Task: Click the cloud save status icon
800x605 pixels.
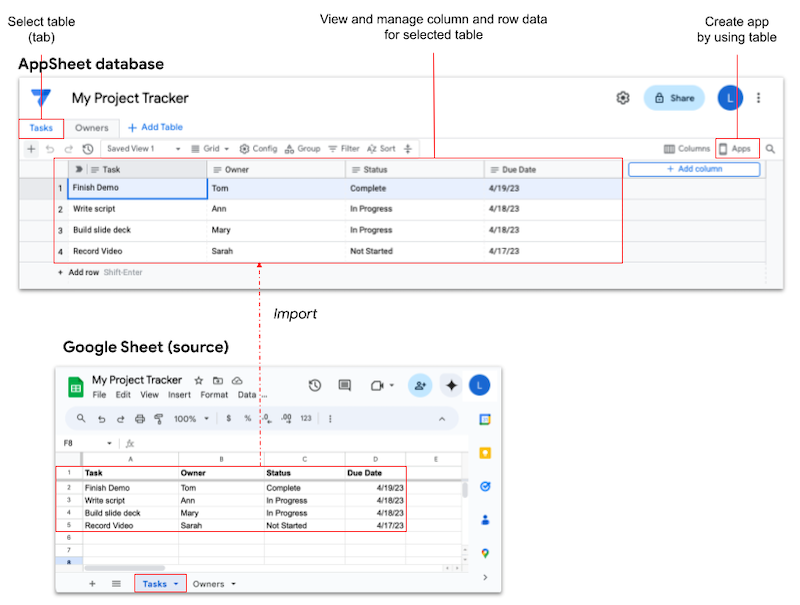Action: pyautogui.click(x=237, y=381)
